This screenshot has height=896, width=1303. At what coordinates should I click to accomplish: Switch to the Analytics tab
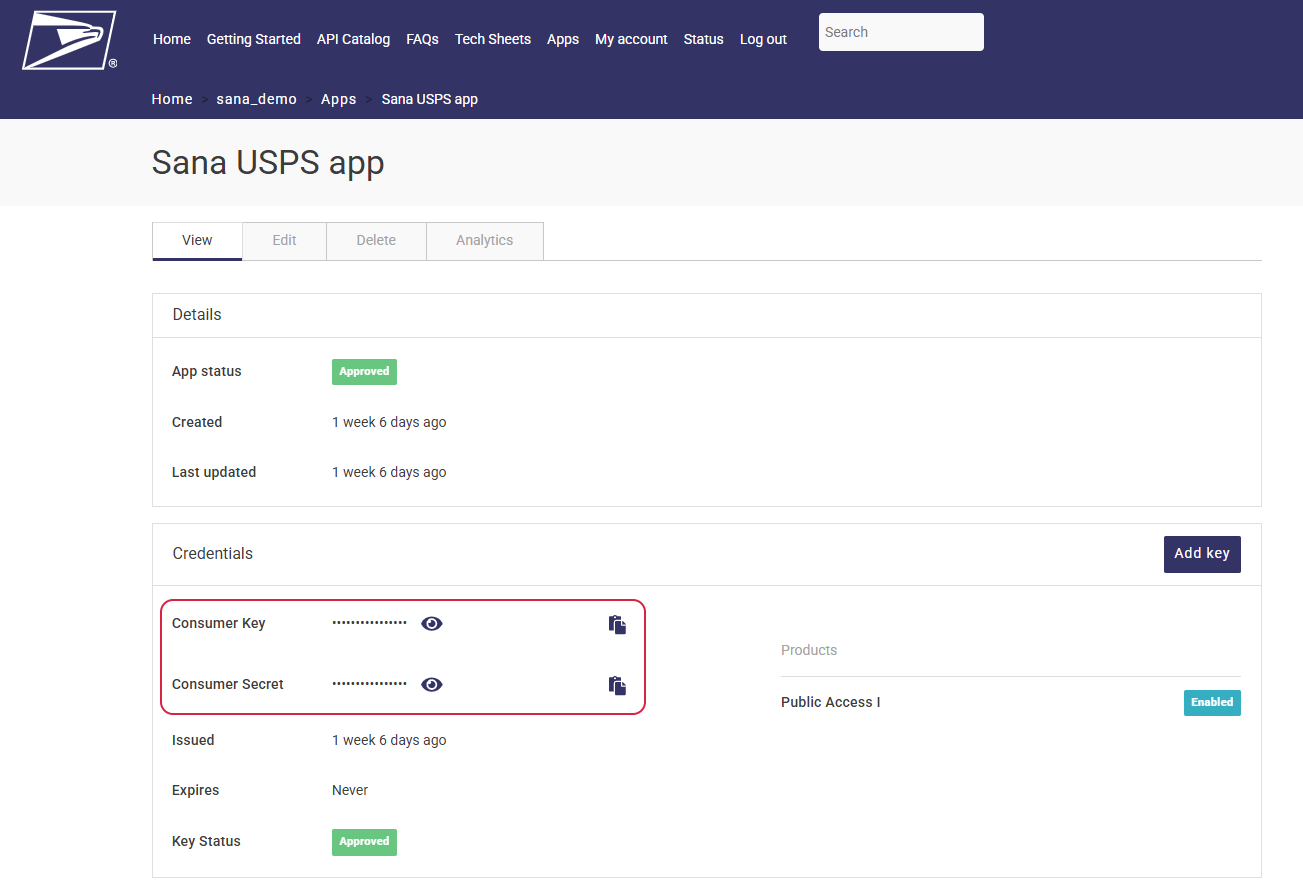485,241
